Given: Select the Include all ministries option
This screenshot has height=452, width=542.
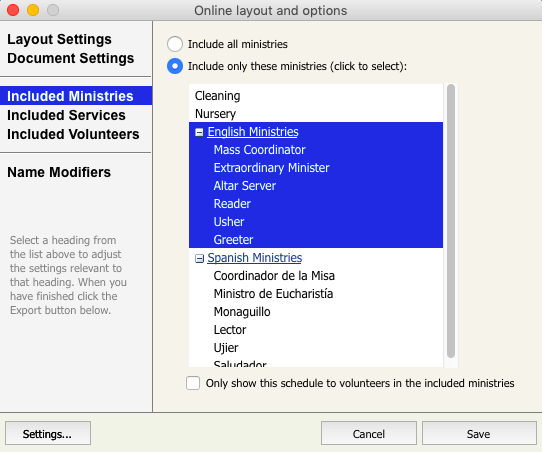Looking at the screenshot, I should 175,44.
